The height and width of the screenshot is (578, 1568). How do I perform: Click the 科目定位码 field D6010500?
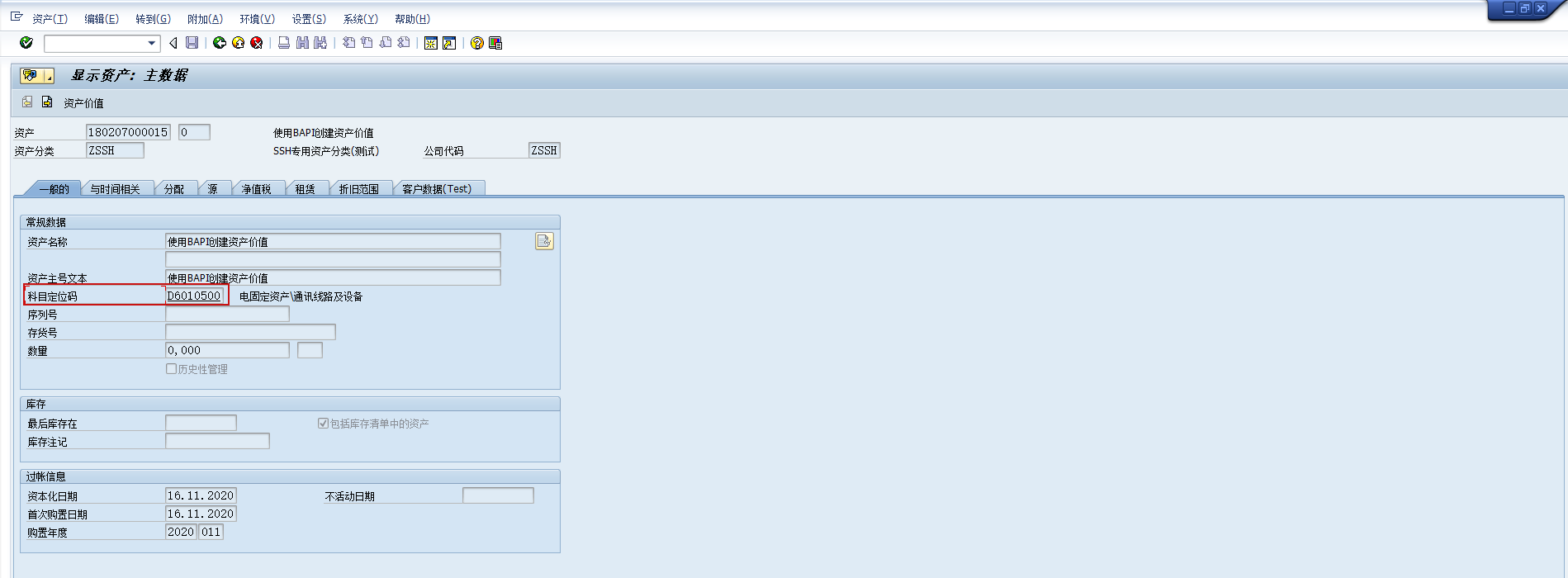click(x=195, y=296)
